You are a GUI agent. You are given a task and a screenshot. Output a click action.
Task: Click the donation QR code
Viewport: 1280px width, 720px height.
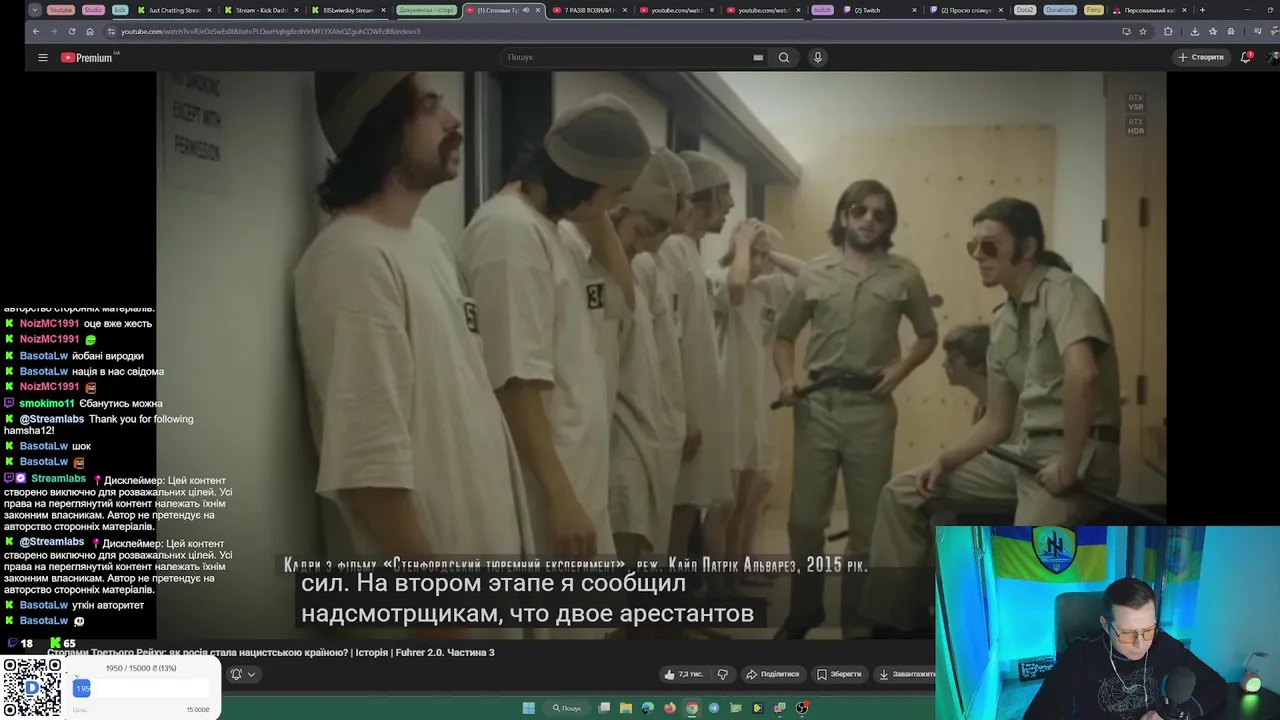(x=32, y=688)
